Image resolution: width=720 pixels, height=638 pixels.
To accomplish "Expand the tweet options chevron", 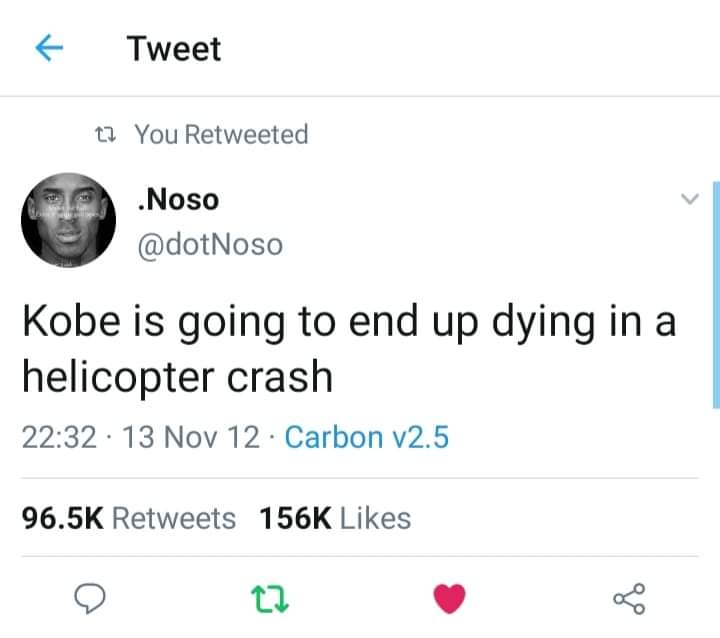I will (x=690, y=199).
